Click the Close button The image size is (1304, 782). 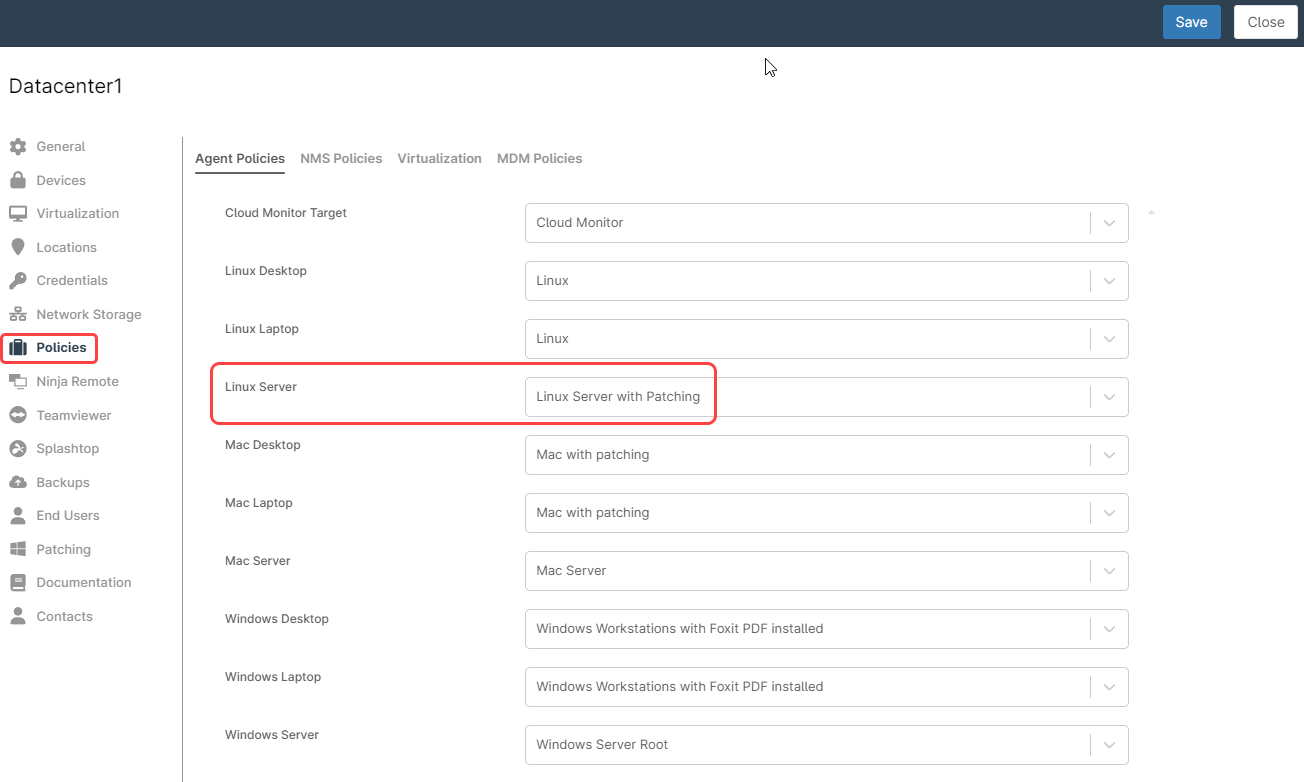click(1265, 22)
